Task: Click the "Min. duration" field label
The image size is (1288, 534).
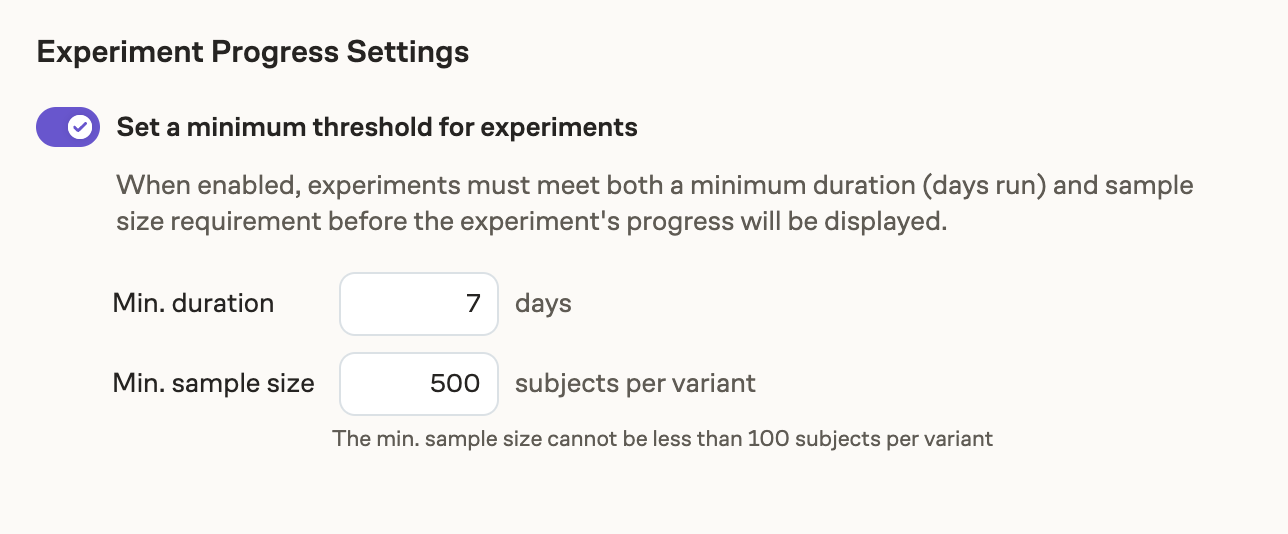Action: pos(193,304)
